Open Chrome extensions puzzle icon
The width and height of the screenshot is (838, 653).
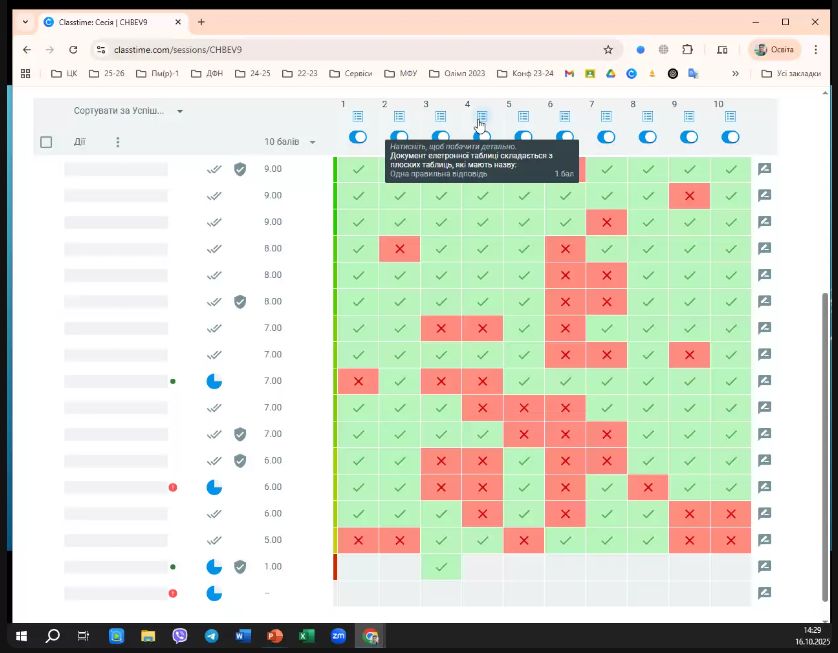(x=688, y=49)
